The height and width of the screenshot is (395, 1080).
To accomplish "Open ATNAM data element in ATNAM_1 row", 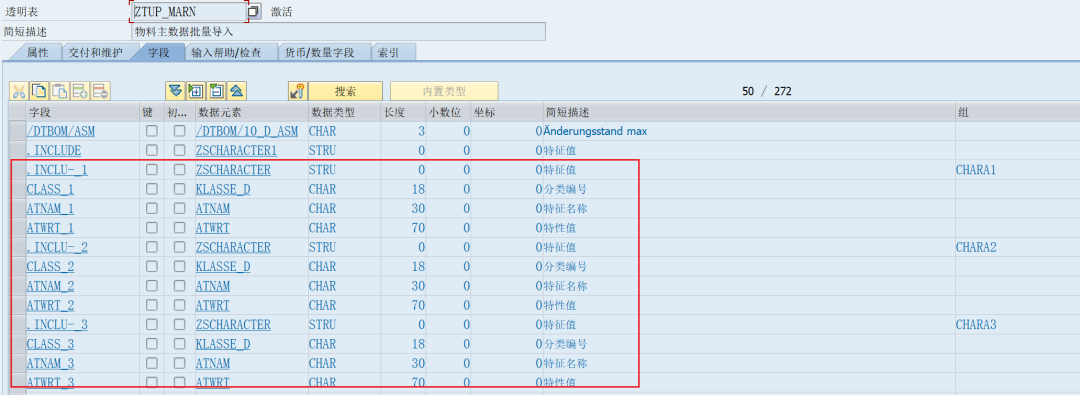I will click(213, 208).
